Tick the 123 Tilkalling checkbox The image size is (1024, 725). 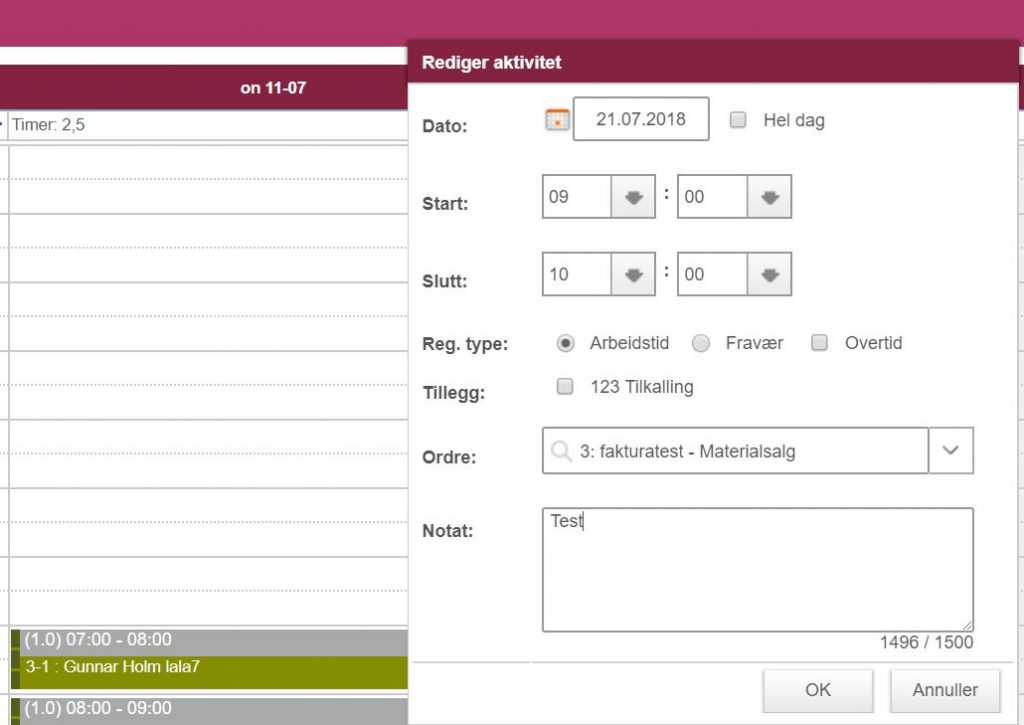[x=565, y=386]
